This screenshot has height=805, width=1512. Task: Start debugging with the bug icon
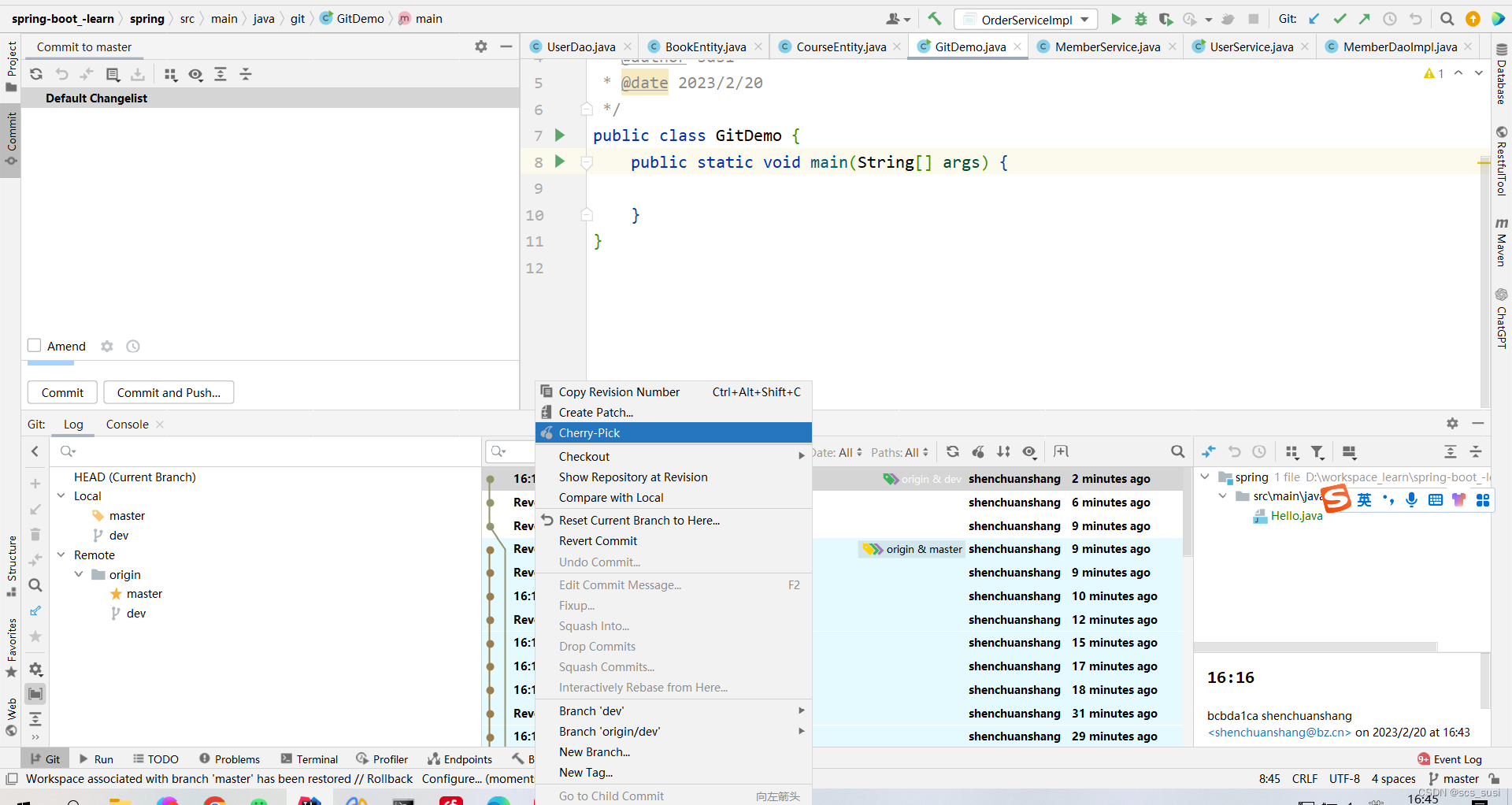coord(1140,19)
